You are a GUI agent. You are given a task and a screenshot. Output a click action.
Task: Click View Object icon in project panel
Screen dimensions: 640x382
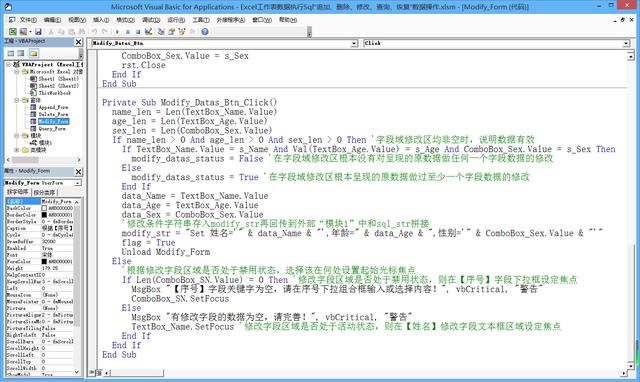[x=21, y=53]
